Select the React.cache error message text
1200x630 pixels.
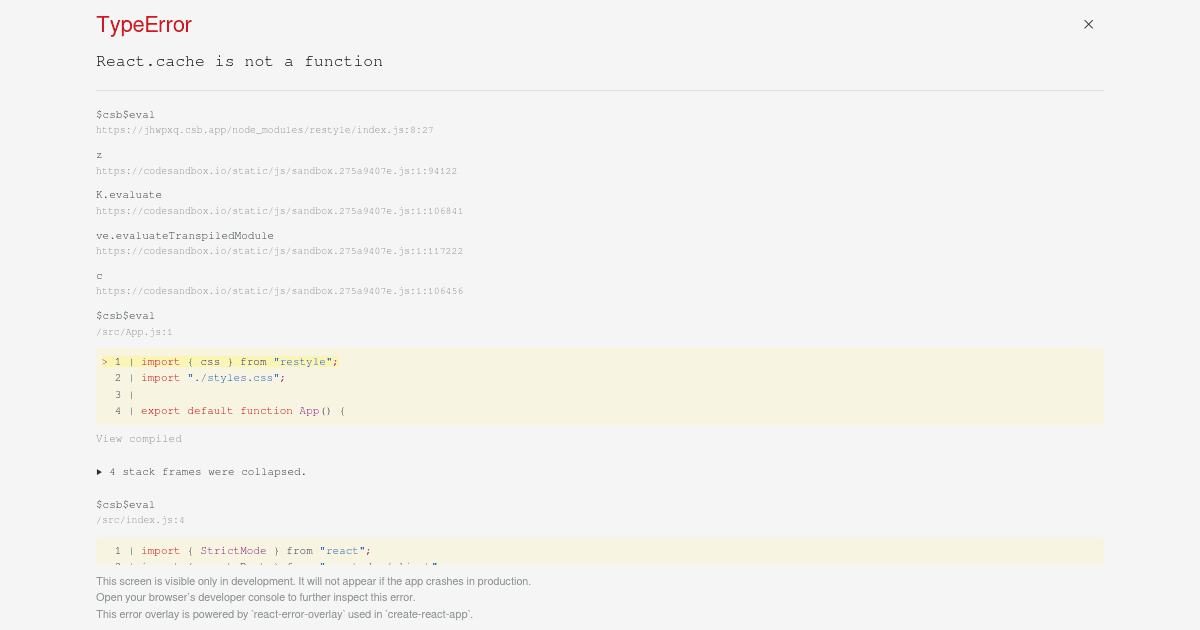[x=239, y=61]
